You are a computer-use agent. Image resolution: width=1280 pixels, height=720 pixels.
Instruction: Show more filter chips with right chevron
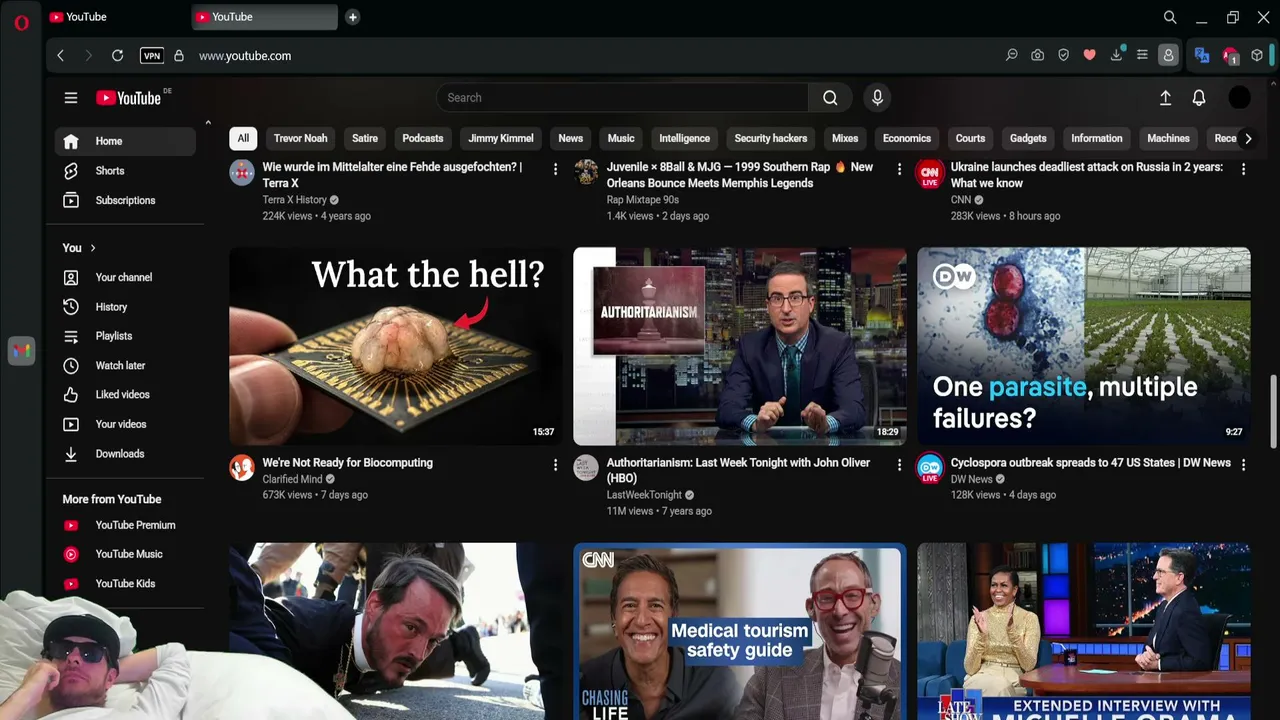(1248, 139)
